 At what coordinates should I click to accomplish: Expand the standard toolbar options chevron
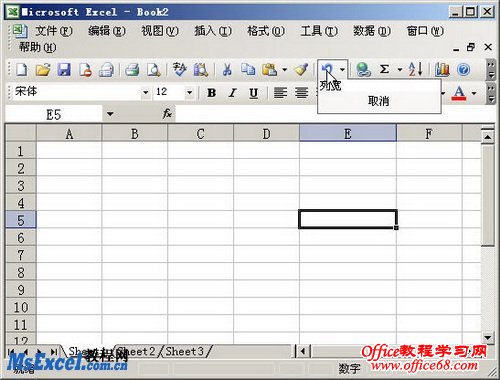491,70
